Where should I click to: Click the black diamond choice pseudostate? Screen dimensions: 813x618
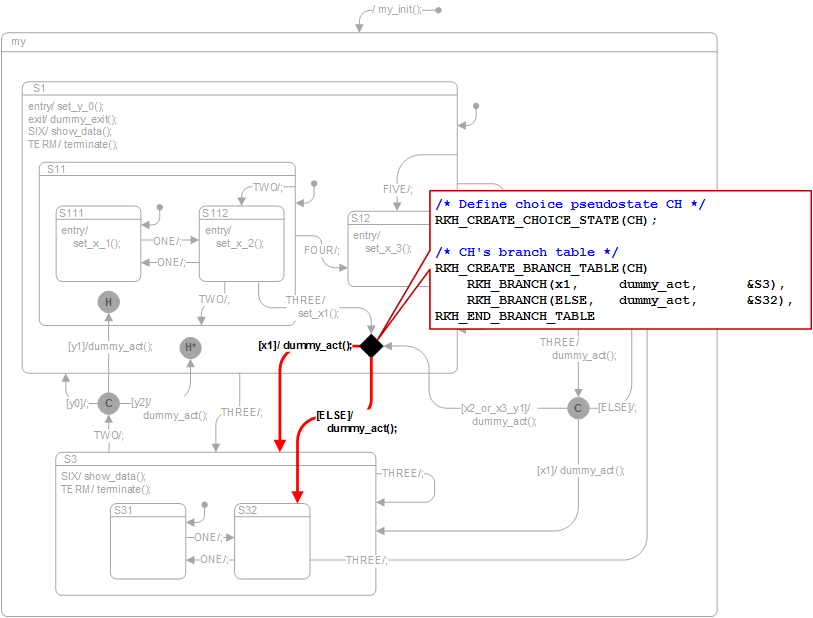click(372, 346)
